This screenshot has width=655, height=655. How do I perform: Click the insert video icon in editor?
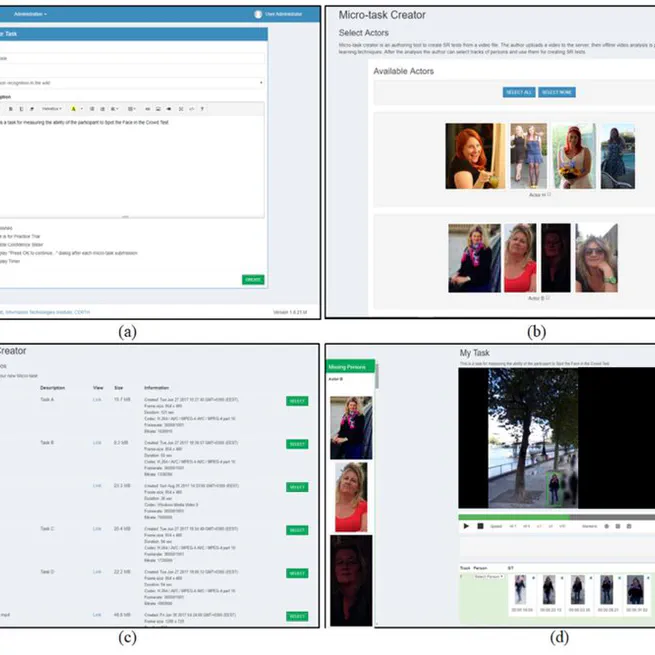coord(168,109)
